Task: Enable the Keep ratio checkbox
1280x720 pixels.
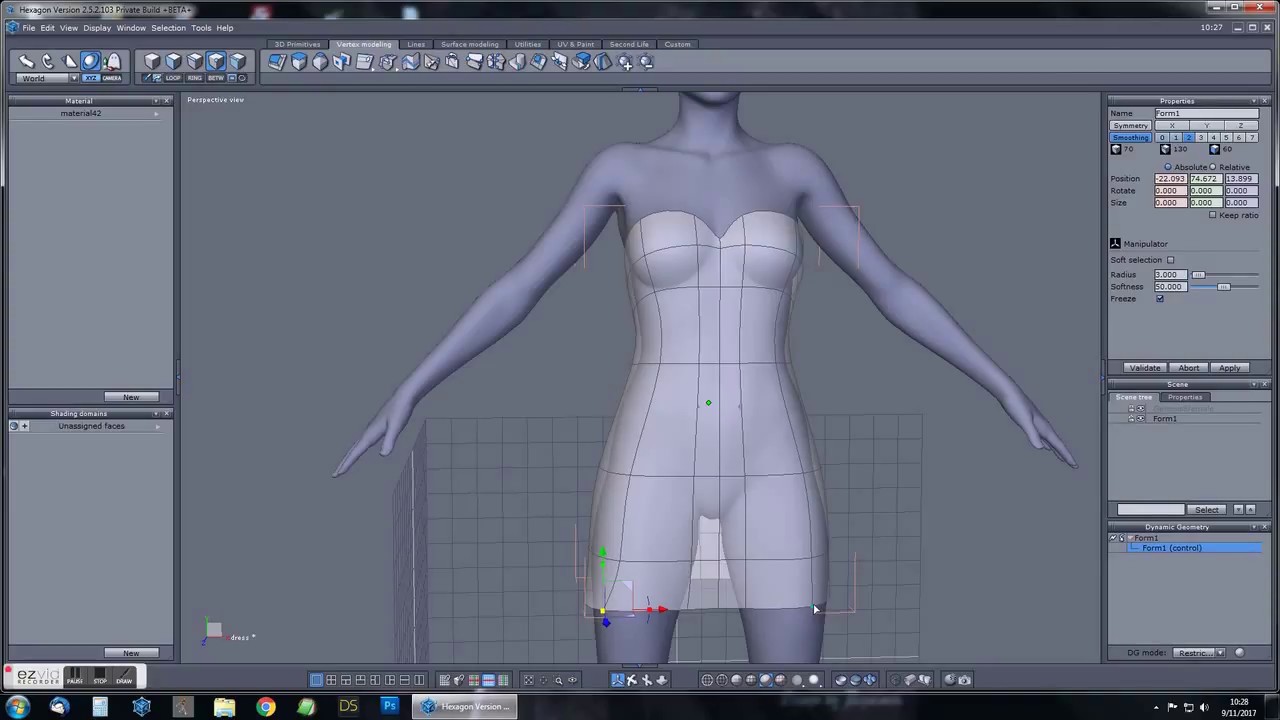Action: (1213, 215)
